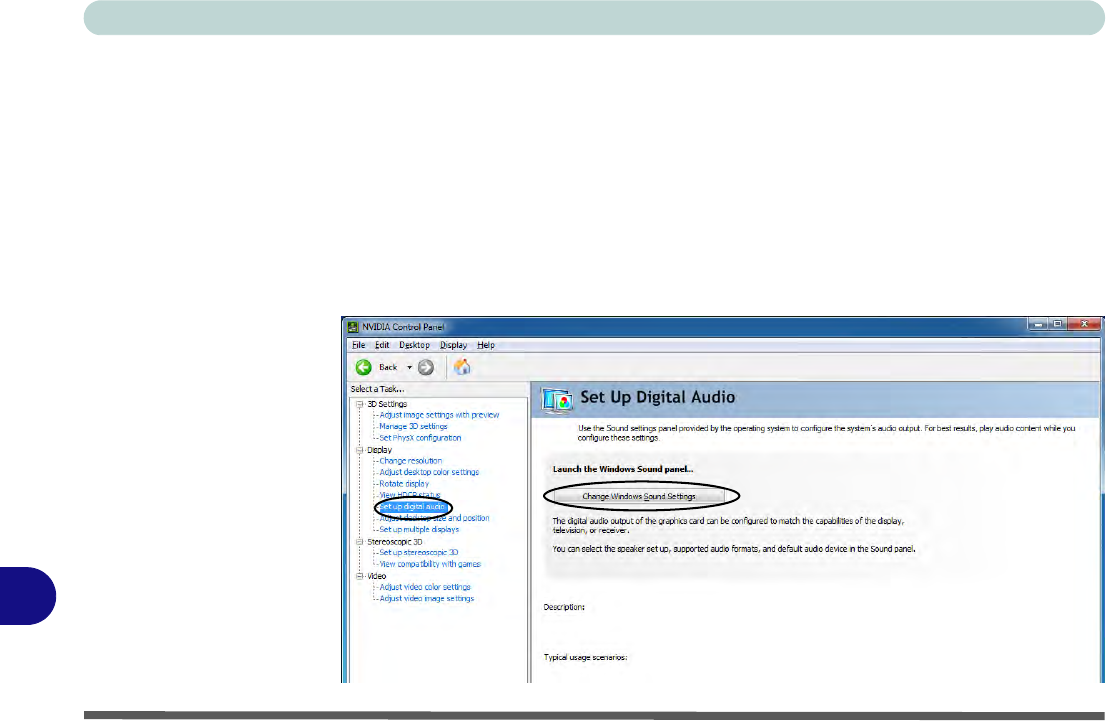The height and width of the screenshot is (721, 1106).
Task: Open the Desktop menu
Action: [414, 345]
